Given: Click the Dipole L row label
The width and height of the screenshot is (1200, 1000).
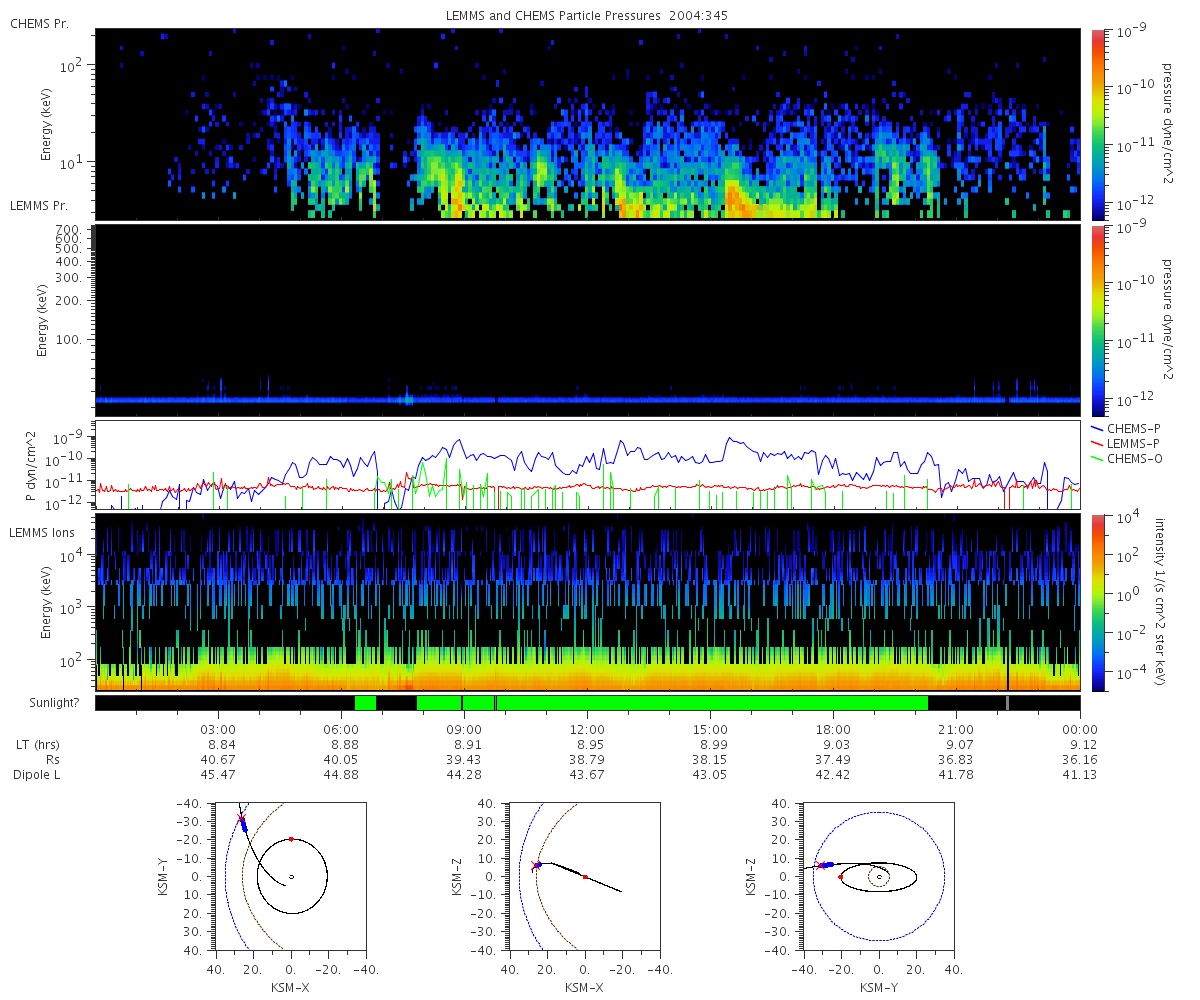Looking at the screenshot, I should click(x=39, y=775).
